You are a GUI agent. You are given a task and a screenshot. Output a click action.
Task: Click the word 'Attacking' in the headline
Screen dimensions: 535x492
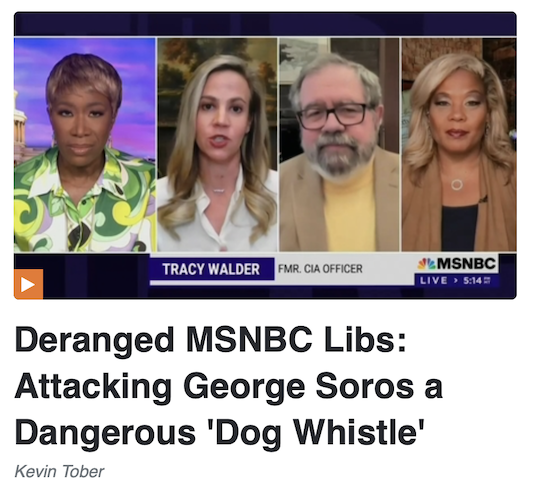pyautogui.click(x=93, y=387)
